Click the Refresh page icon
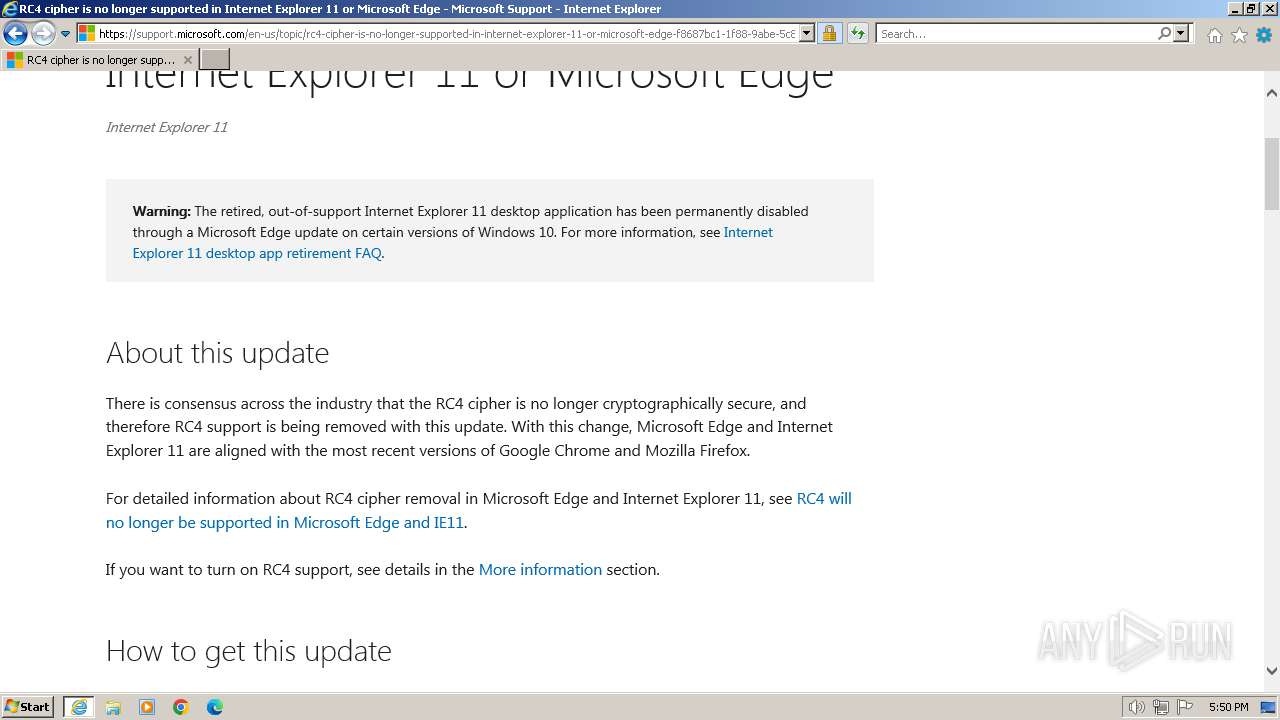The width and height of the screenshot is (1280, 720). 857,33
